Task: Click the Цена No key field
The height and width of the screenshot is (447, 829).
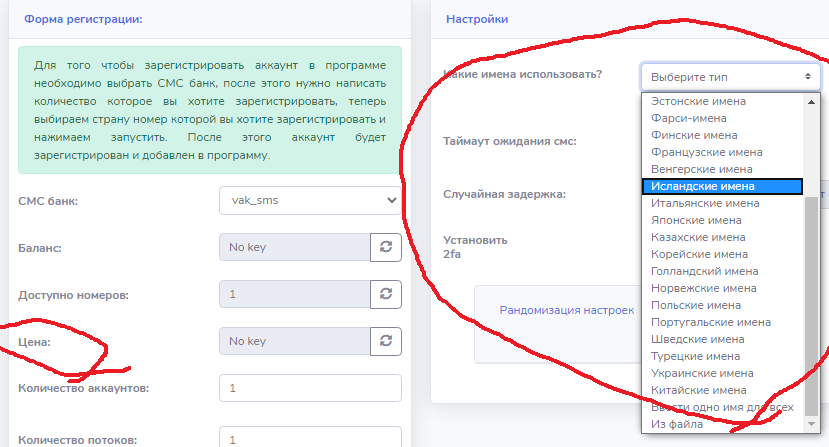Action: [x=294, y=341]
